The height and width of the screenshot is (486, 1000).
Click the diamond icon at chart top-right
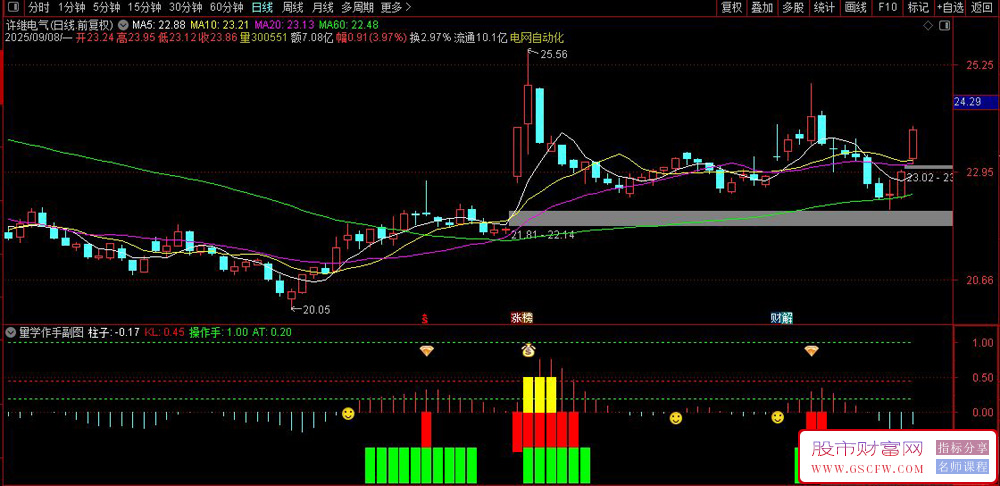point(928,26)
